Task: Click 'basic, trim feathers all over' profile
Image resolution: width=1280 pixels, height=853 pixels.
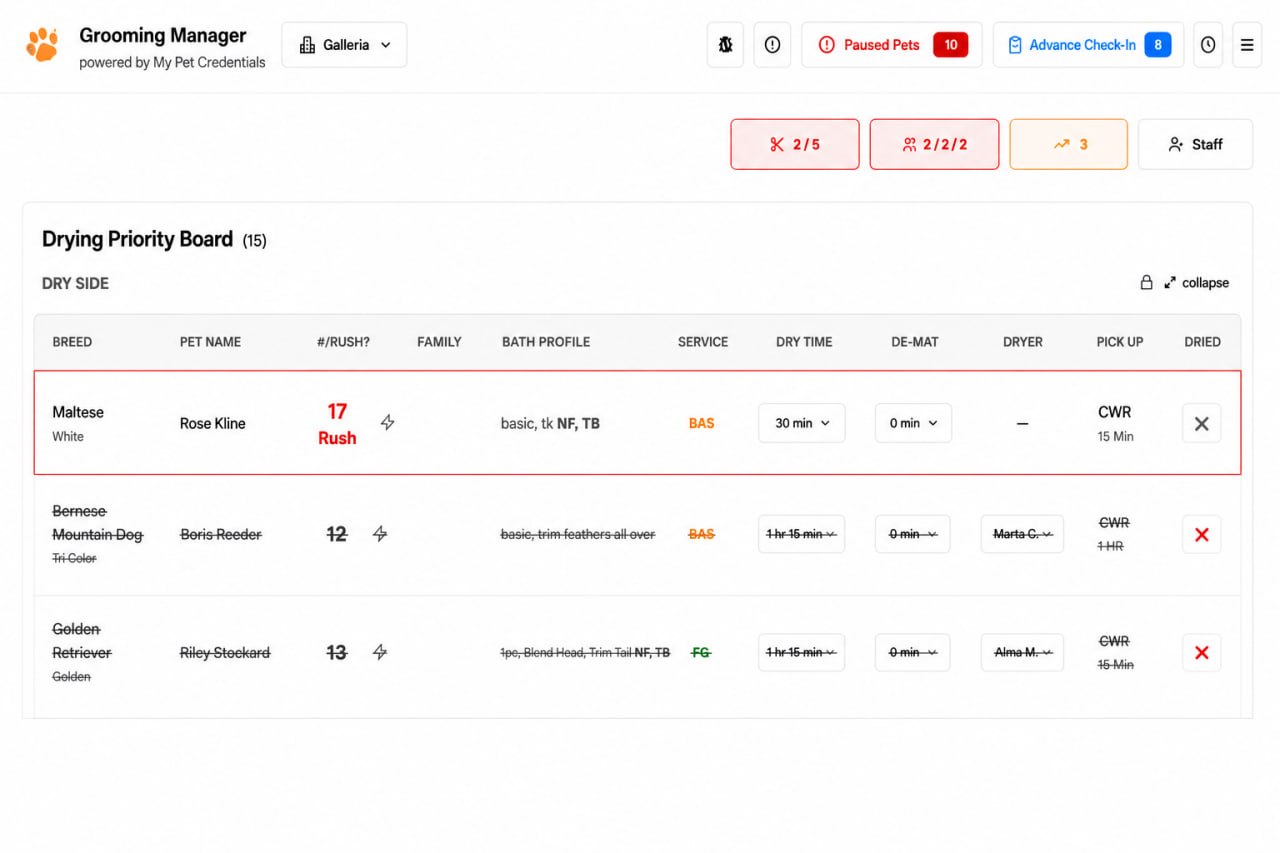Action: pyautogui.click(x=578, y=534)
